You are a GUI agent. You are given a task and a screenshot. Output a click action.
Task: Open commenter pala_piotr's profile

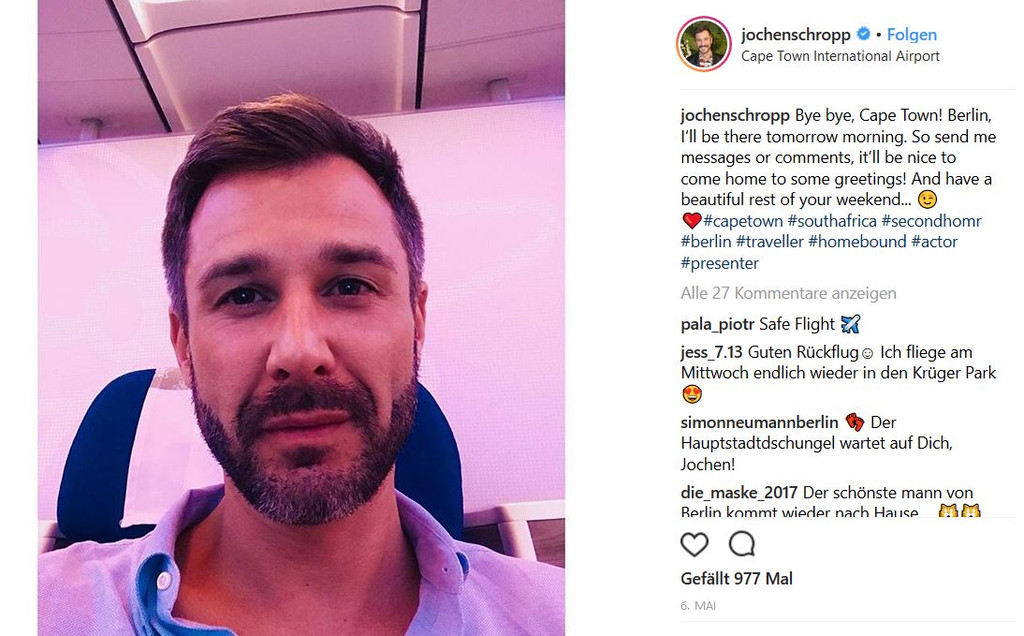(x=717, y=324)
